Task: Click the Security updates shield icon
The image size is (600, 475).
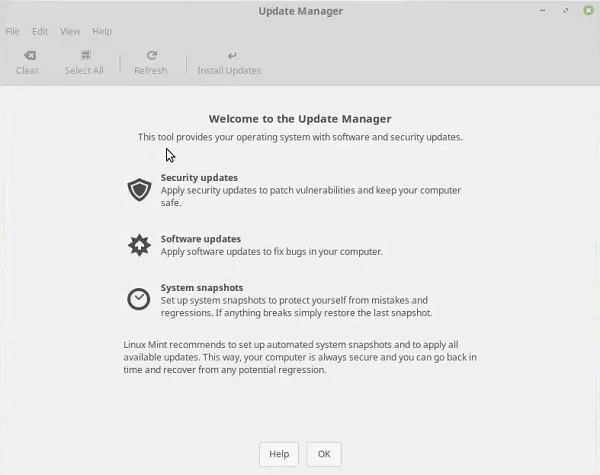Action: [x=139, y=189]
